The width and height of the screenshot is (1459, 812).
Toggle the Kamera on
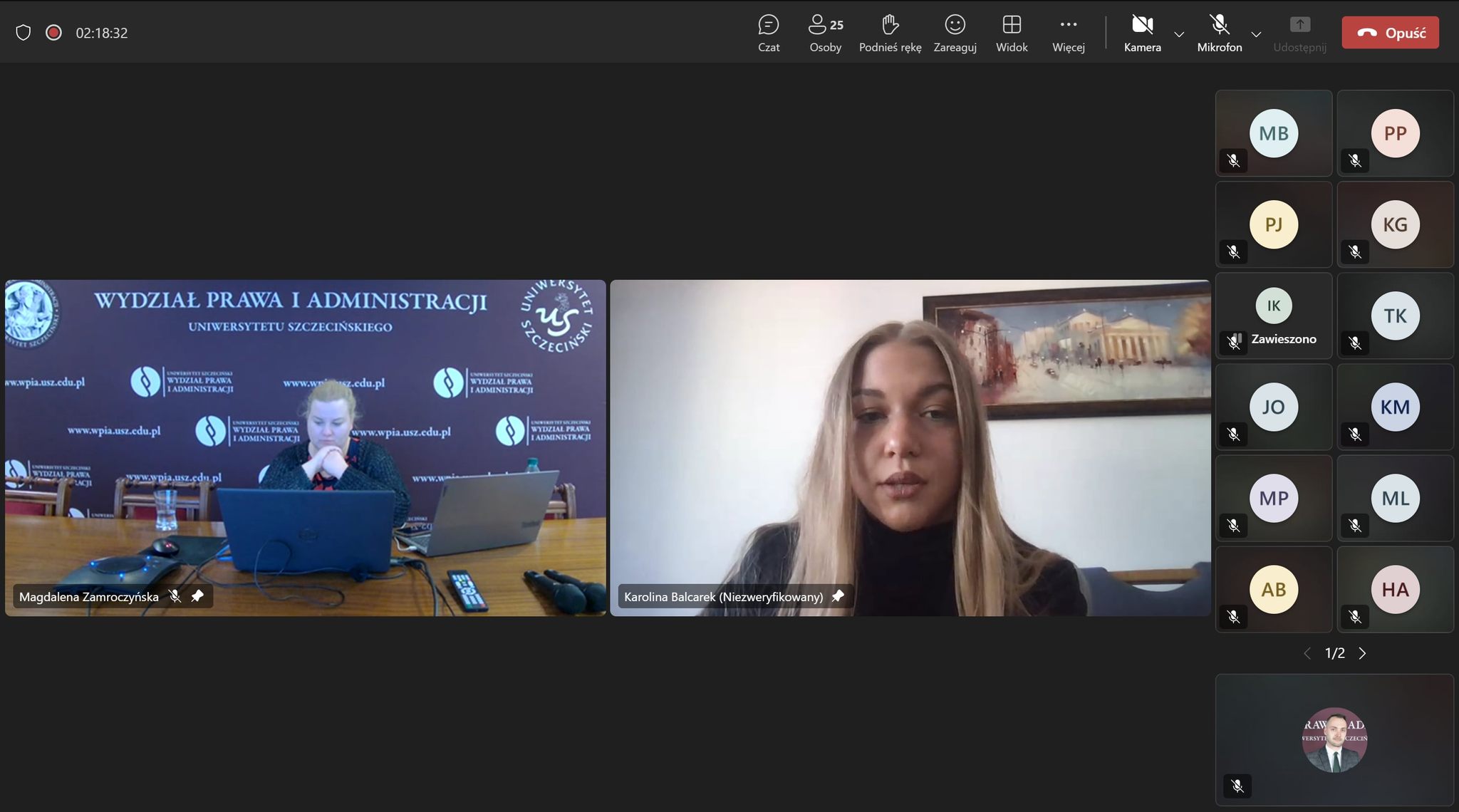(1142, 33)
